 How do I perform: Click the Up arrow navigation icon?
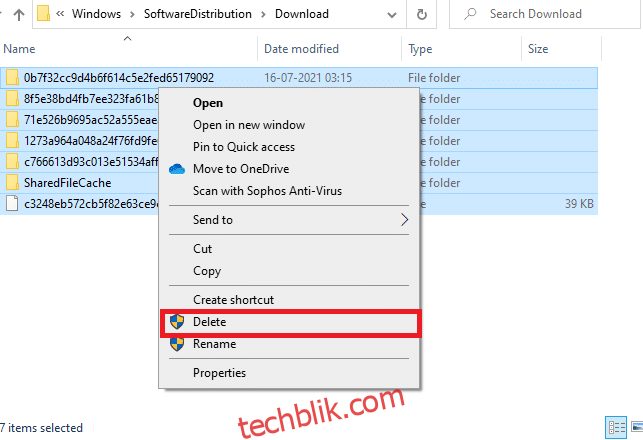click(19, 15)
